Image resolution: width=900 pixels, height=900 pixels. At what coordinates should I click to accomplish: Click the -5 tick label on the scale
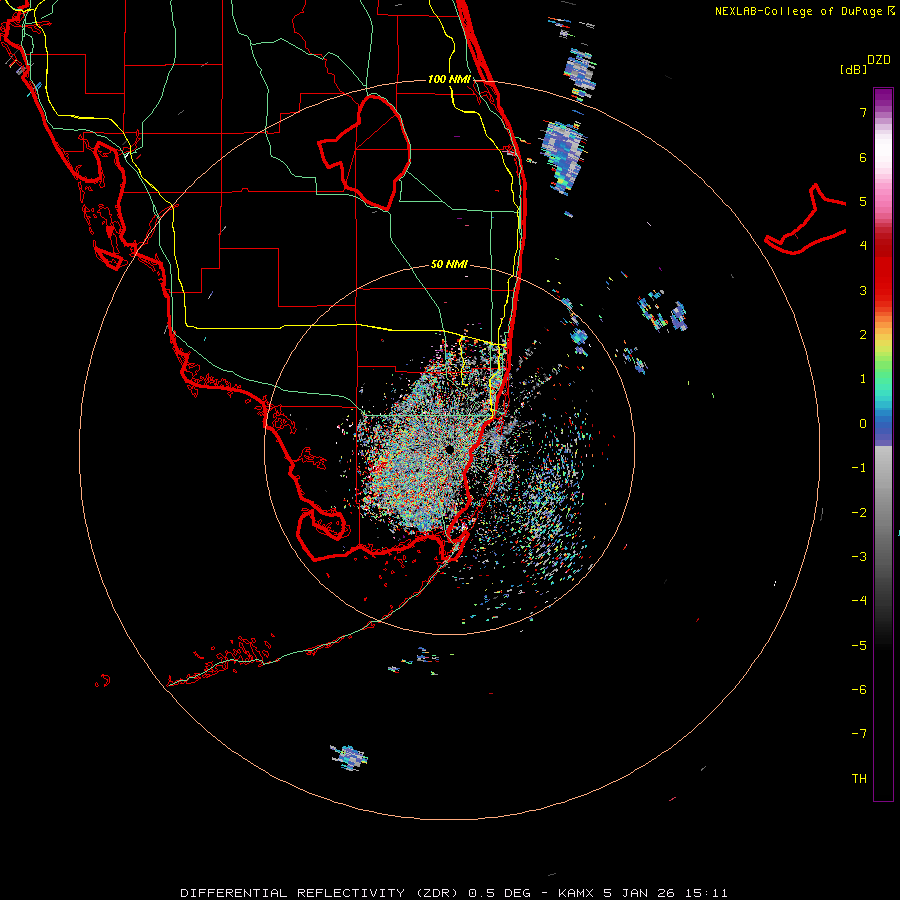859,645
